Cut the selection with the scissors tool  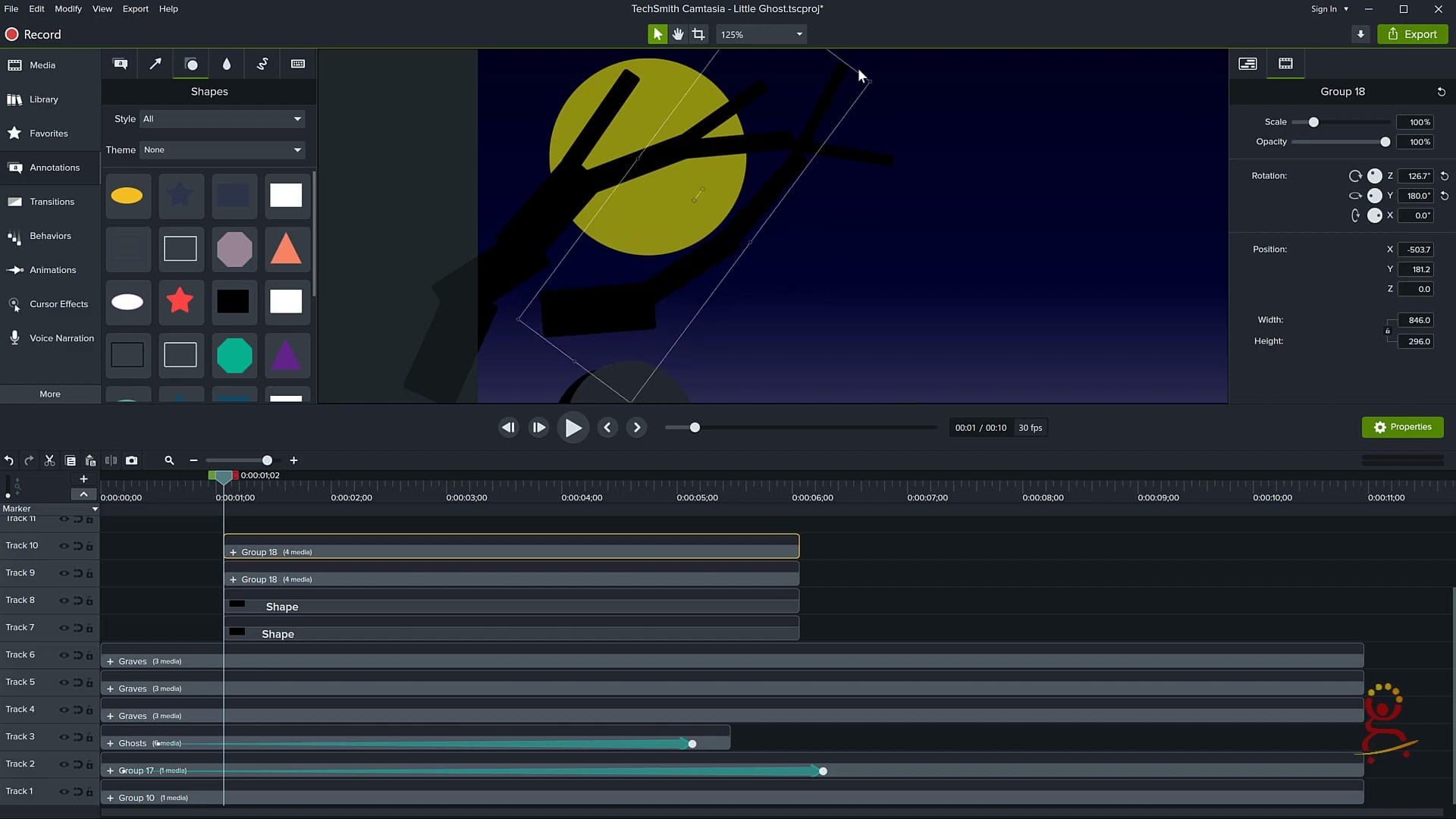49,460
